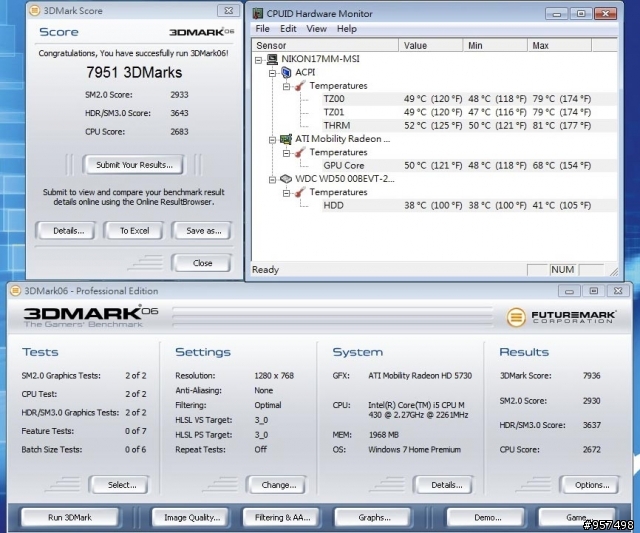Open the View menu in Hardware Monitor
Image resolution: width=640 pixels, height=533 pixels.
[x=316, y=29]
